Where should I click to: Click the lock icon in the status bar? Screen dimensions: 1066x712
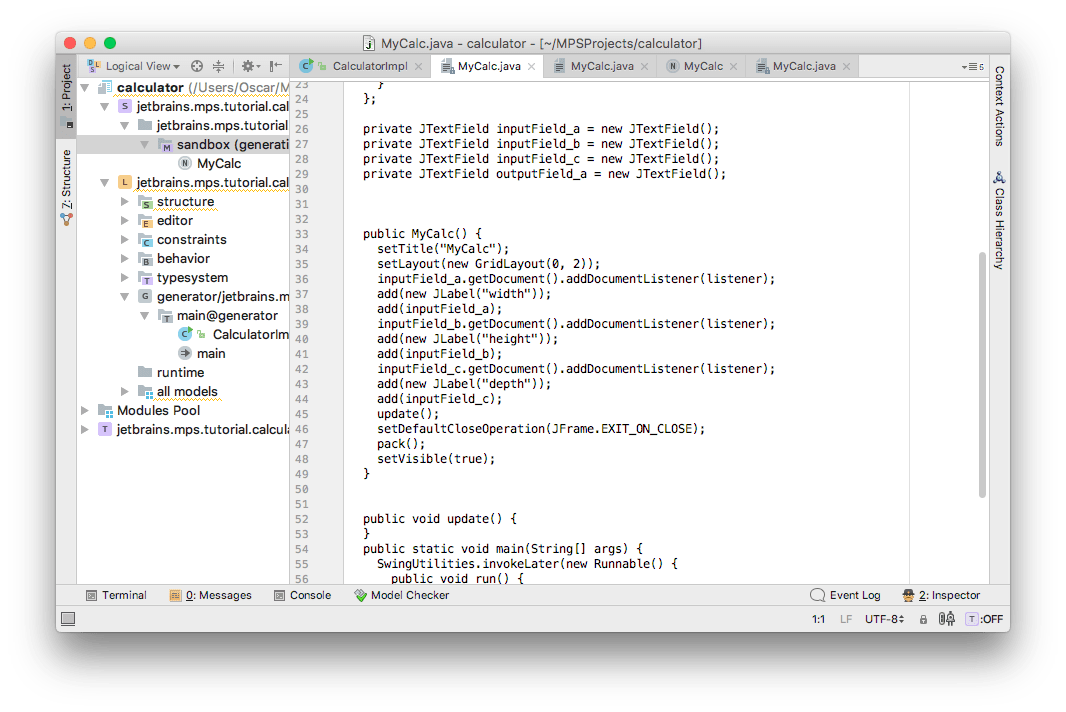click(923, 620)
